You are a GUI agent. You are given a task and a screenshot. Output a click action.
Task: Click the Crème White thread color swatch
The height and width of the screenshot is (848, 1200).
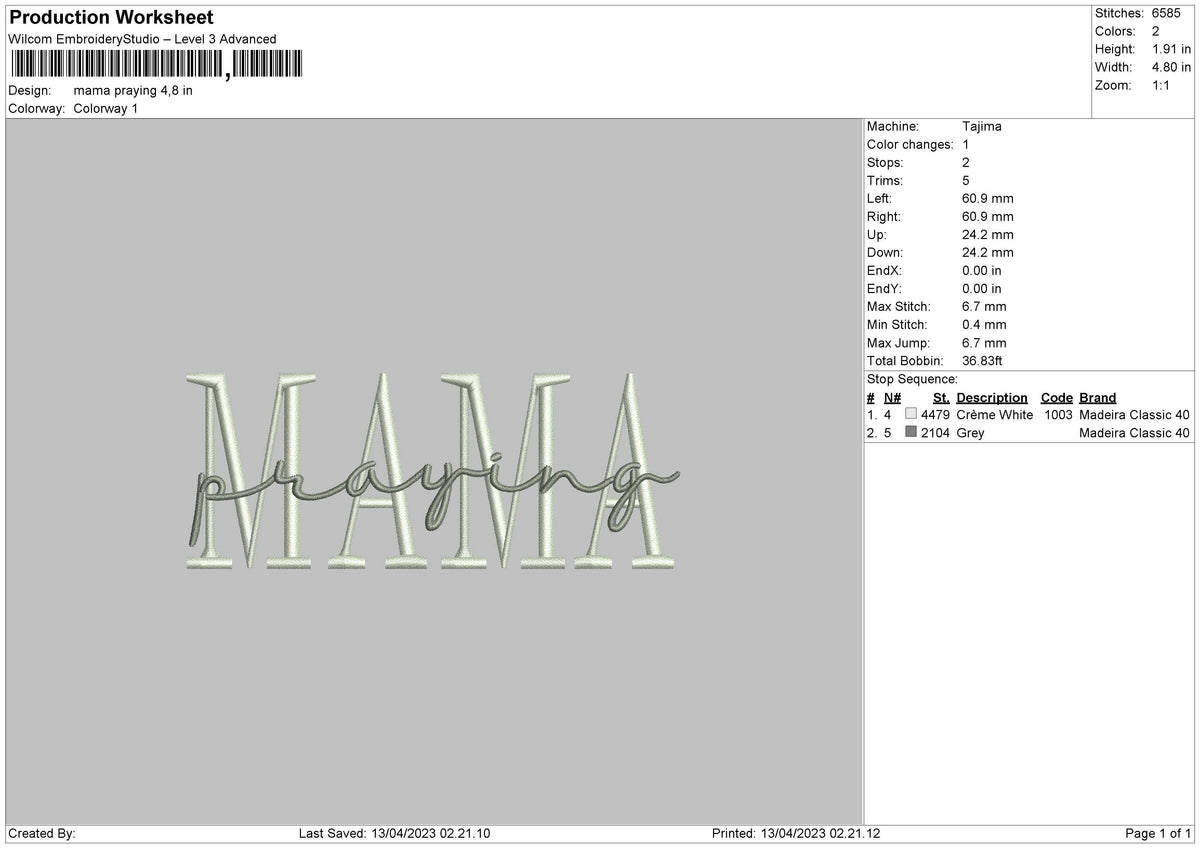click(910, 414)
